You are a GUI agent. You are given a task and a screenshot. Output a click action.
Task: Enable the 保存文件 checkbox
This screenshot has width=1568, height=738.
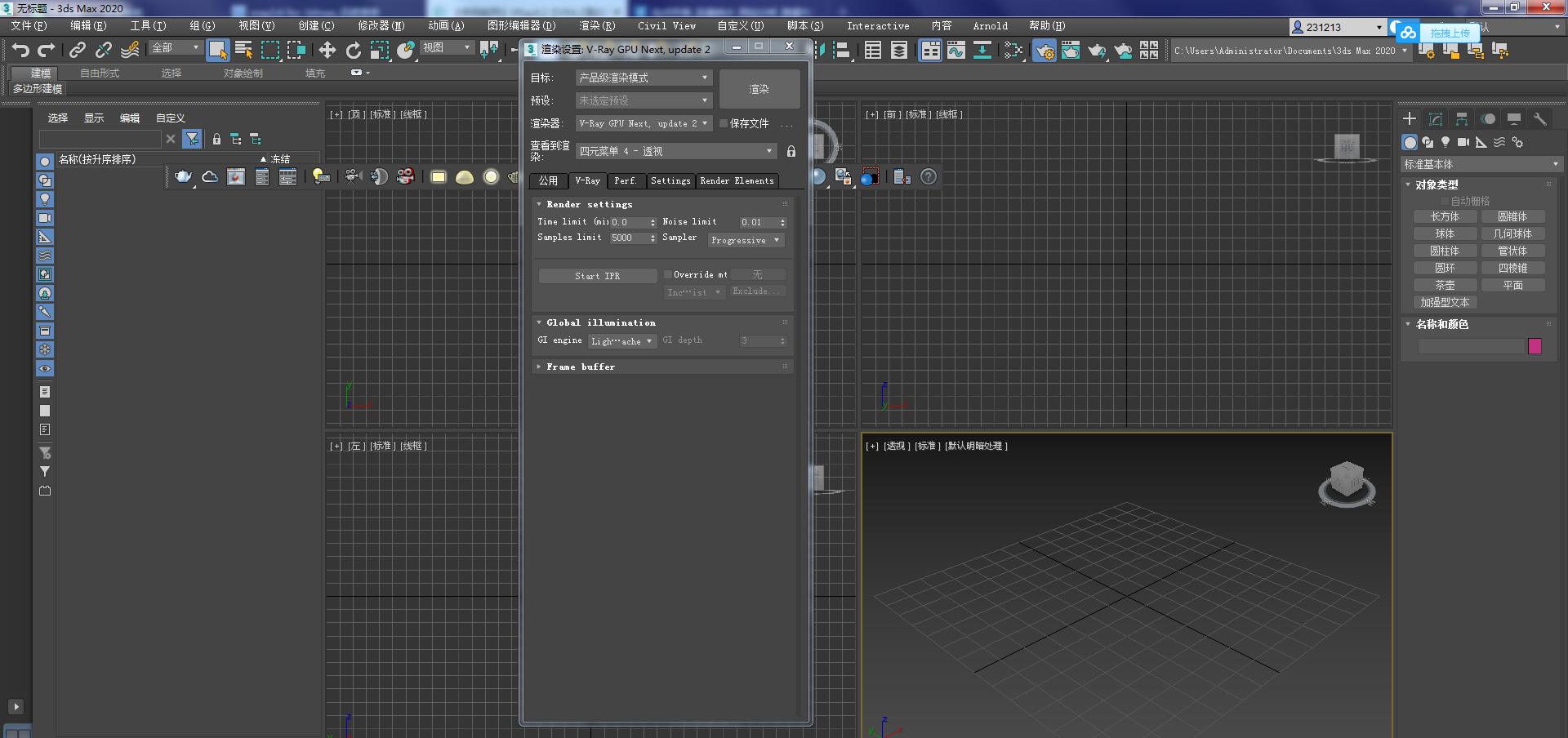coord(724,124)
